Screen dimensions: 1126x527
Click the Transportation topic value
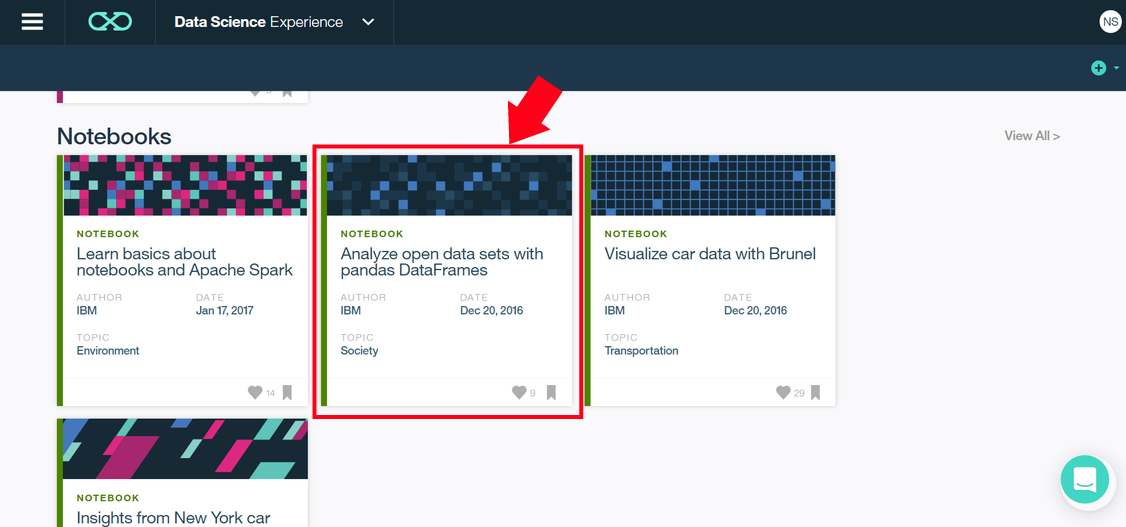[641, 351]
